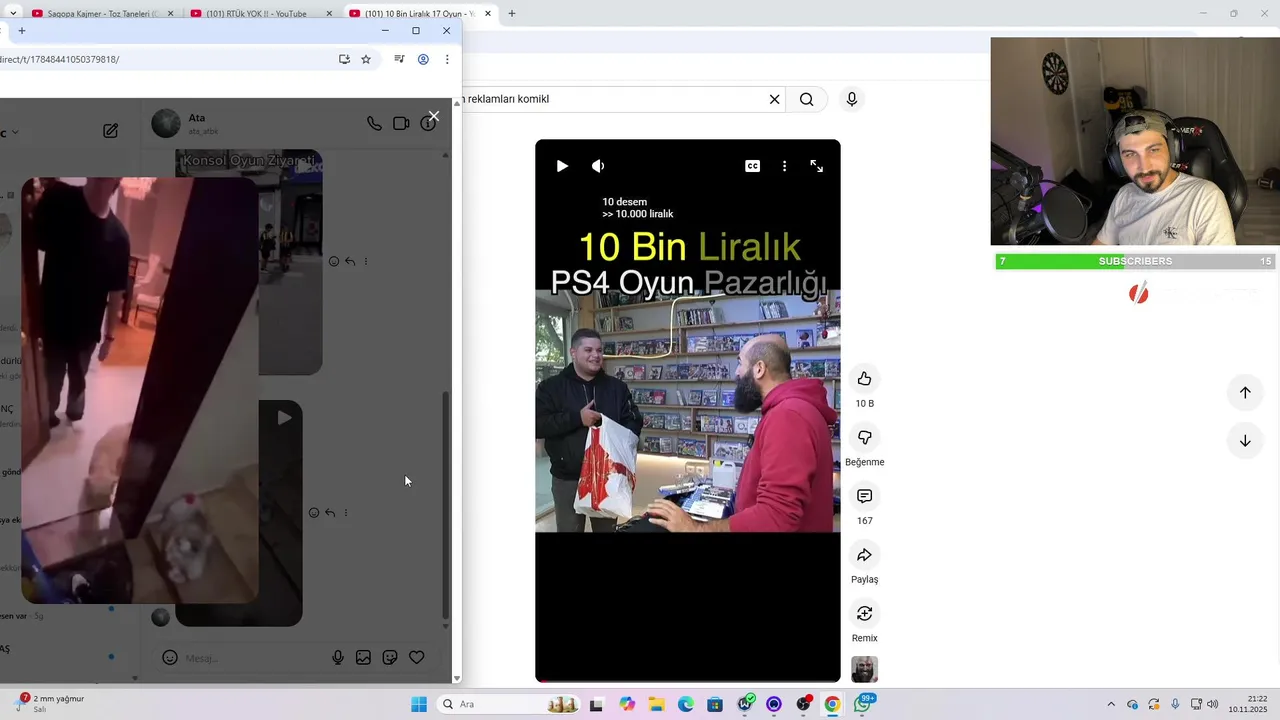This screenshot has height=720, width=1280.
Task: Attach a photo to the Instagram message
Action: (x=364, y=657)
